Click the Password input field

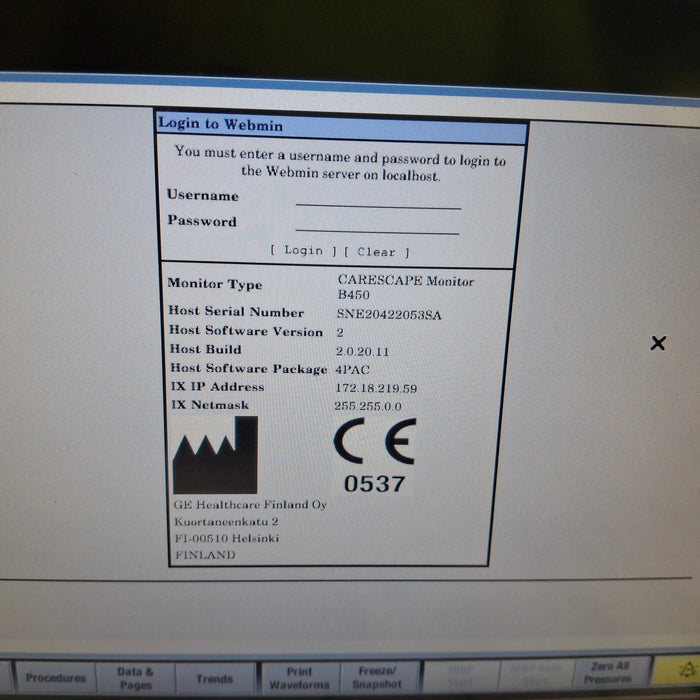point(377,225)
